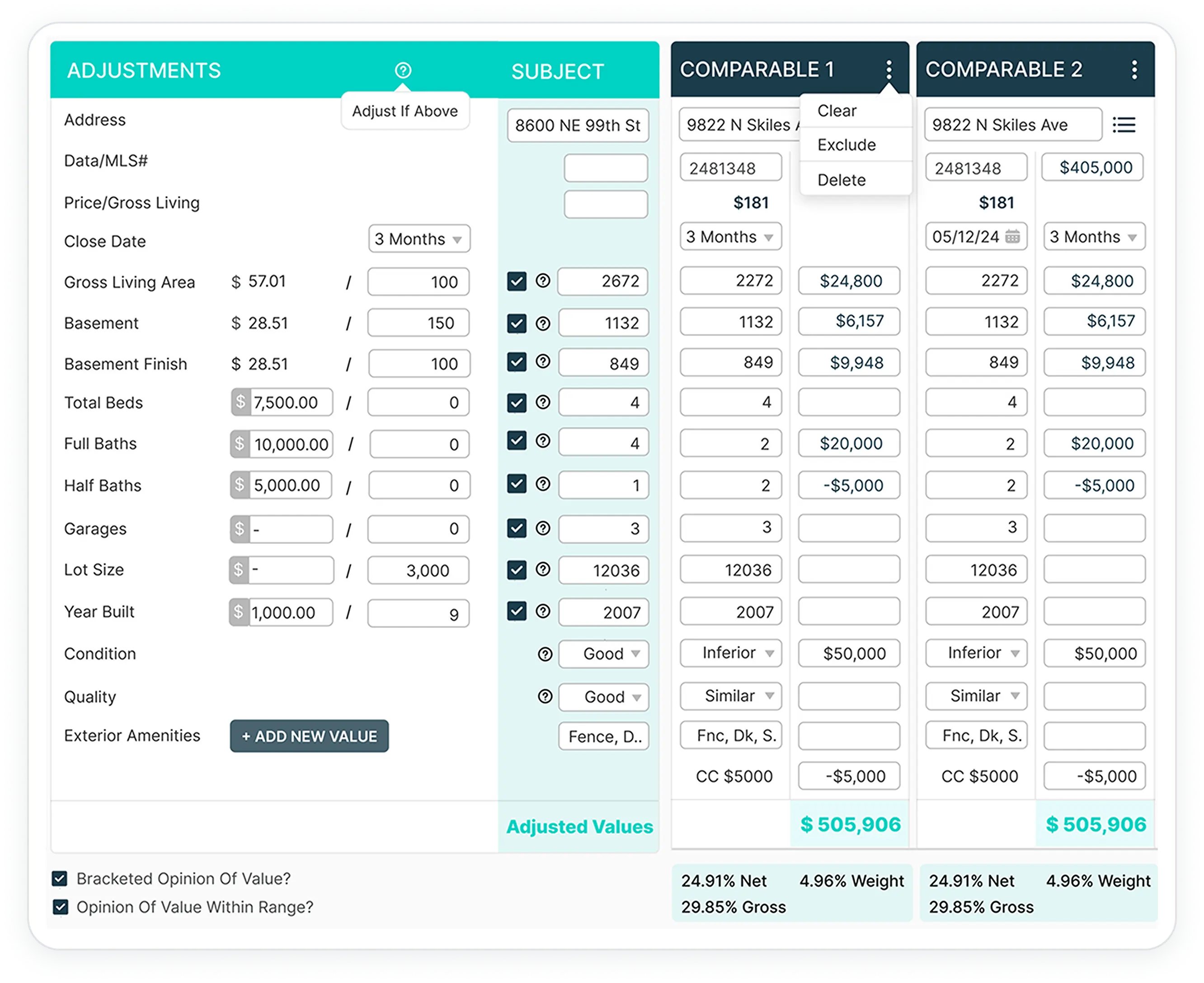1204x983 pixels.
Task: Open the Close Date 3 Months dropdown in Adjustments
Action: pyautogui.click(x=419, y=239)
